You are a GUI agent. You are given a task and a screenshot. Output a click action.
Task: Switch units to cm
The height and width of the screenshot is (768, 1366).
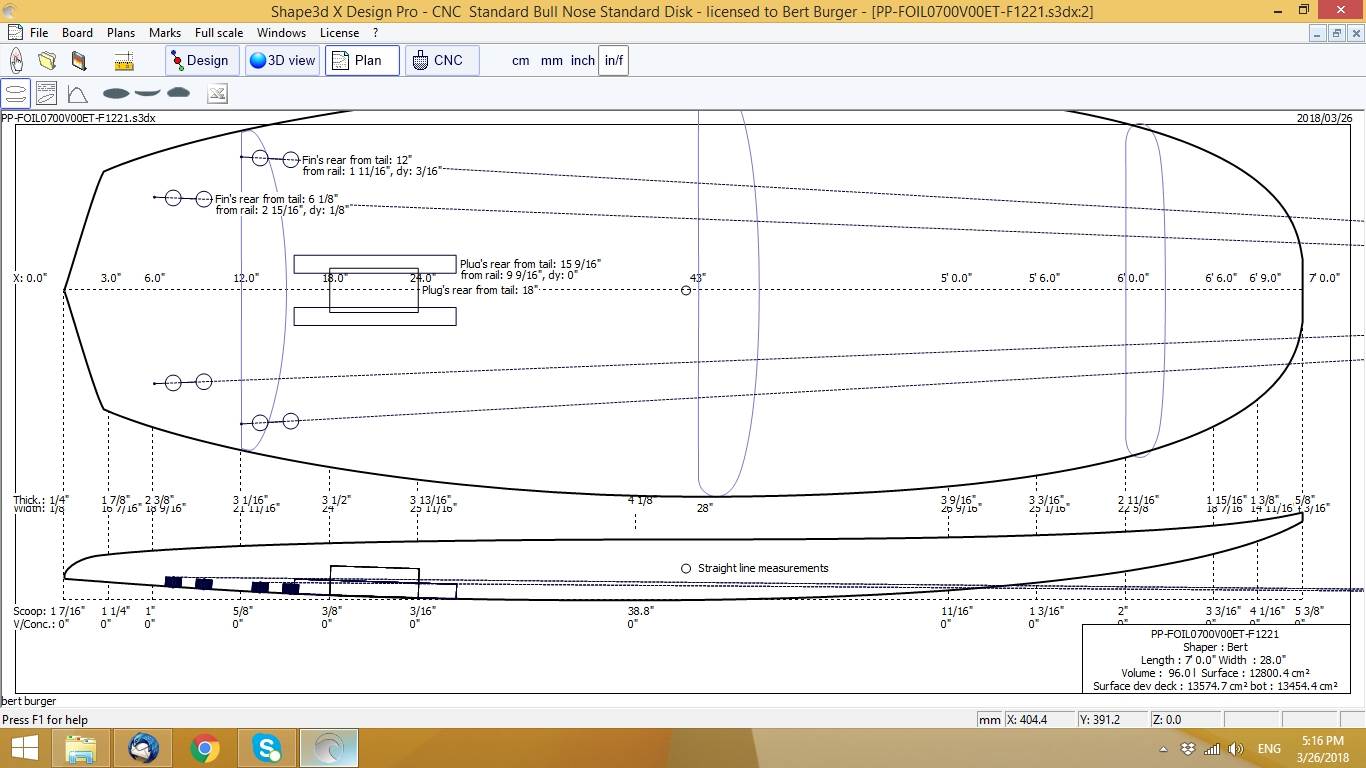pyautogui.click(x=520, y=60)
